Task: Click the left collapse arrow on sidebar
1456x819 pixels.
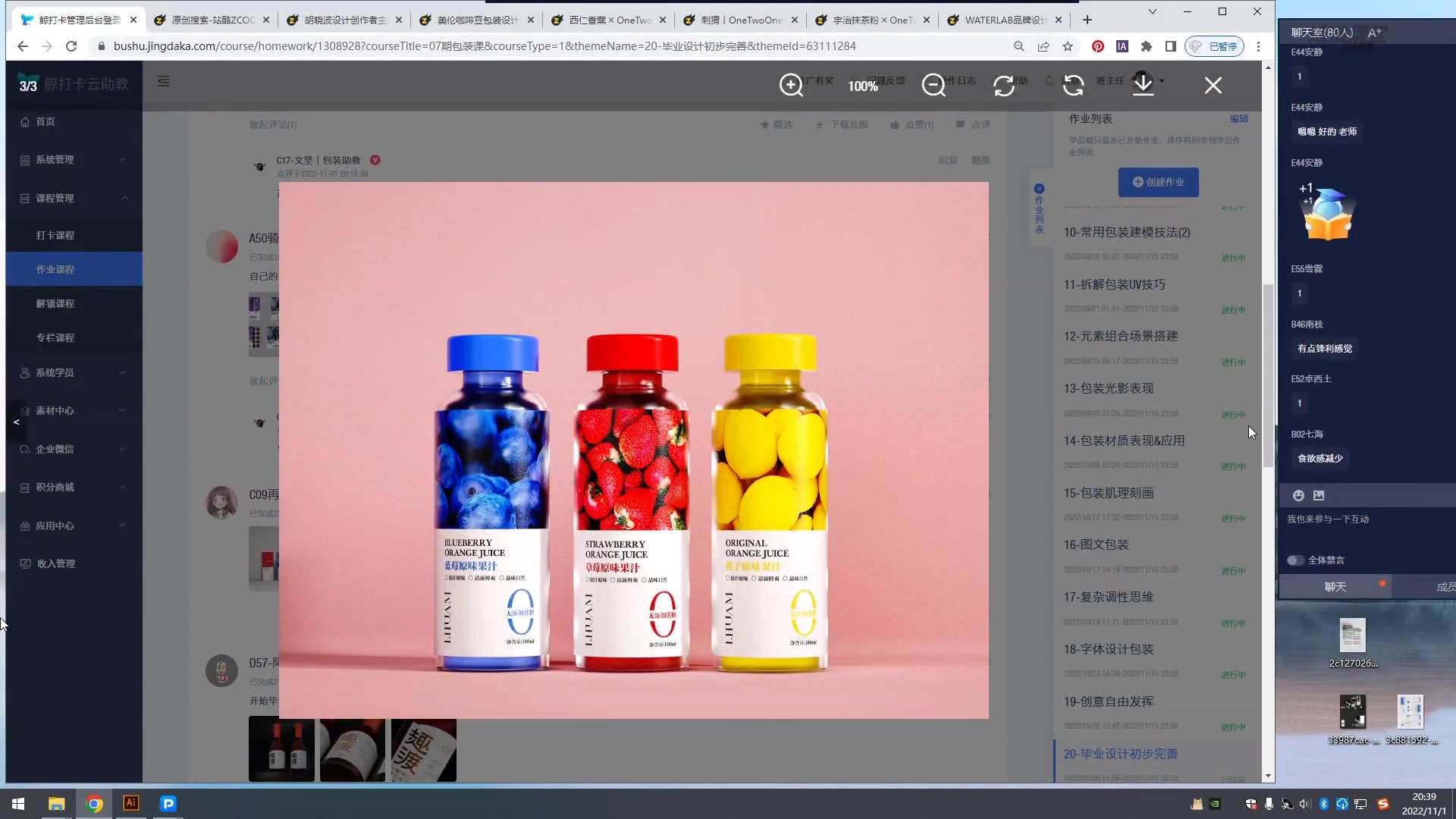Action: (x=16, y=422)
